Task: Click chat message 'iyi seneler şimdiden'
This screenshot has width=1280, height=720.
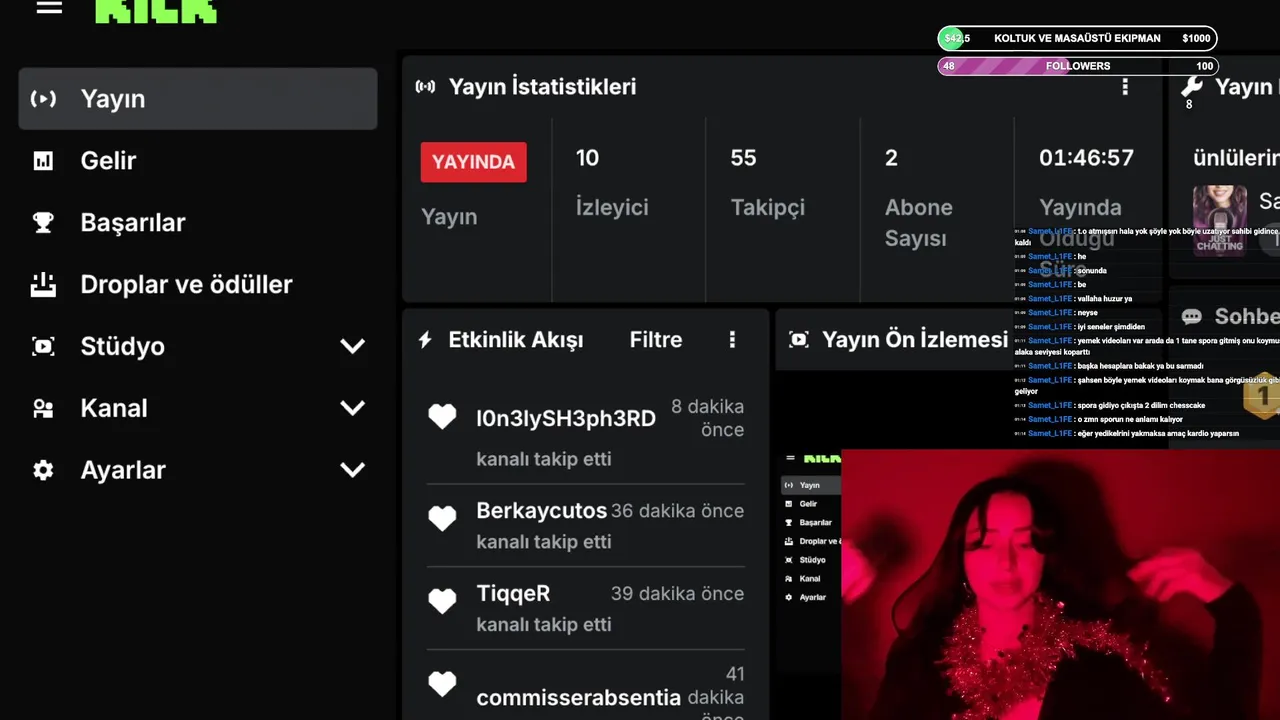Action: pos(1111,327)
